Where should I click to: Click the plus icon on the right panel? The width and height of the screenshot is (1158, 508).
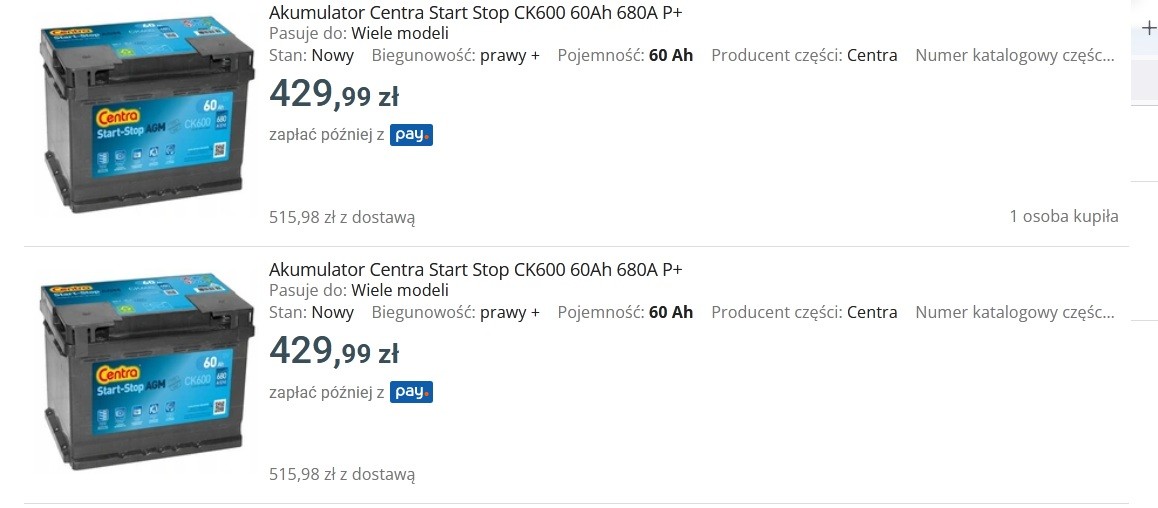(x=1149, y=28)
